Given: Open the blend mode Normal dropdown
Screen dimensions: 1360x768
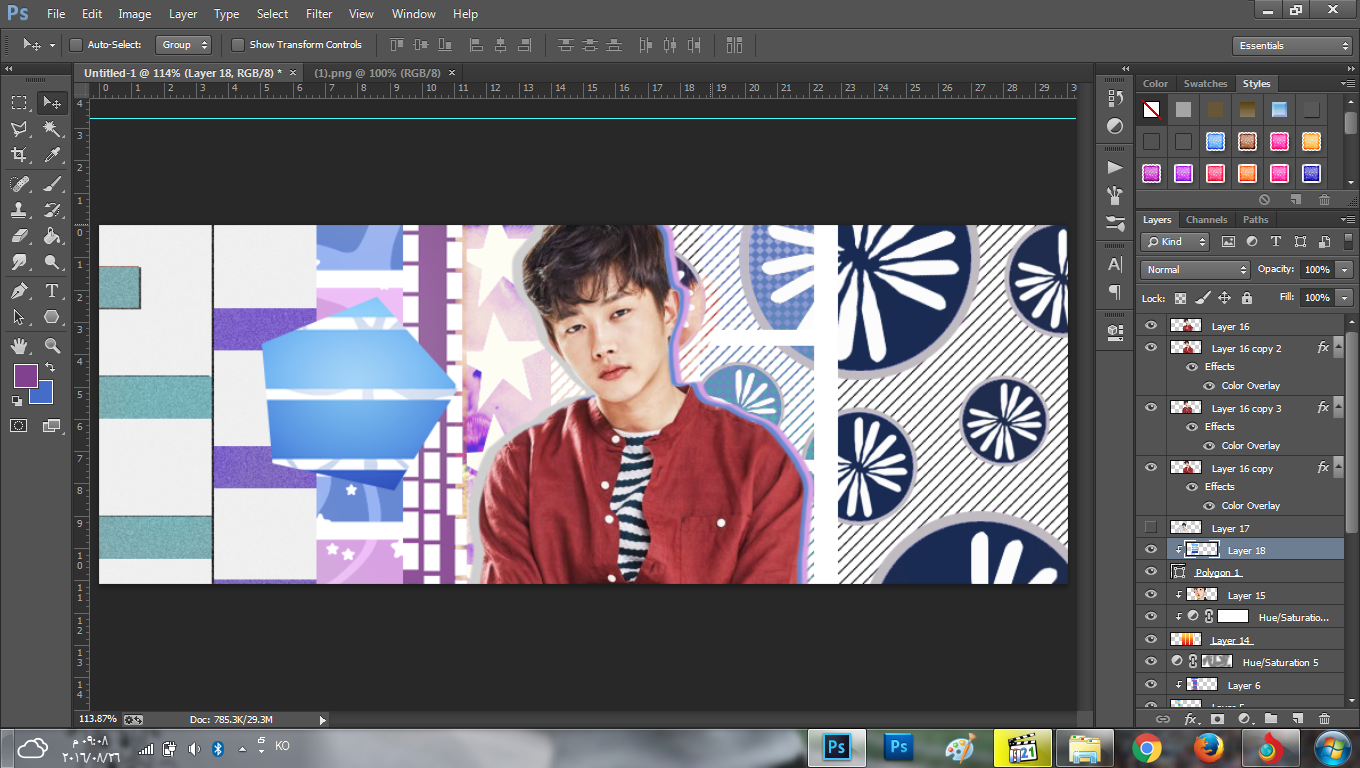Looking at the screenshot, I should tap(1196, 270).
